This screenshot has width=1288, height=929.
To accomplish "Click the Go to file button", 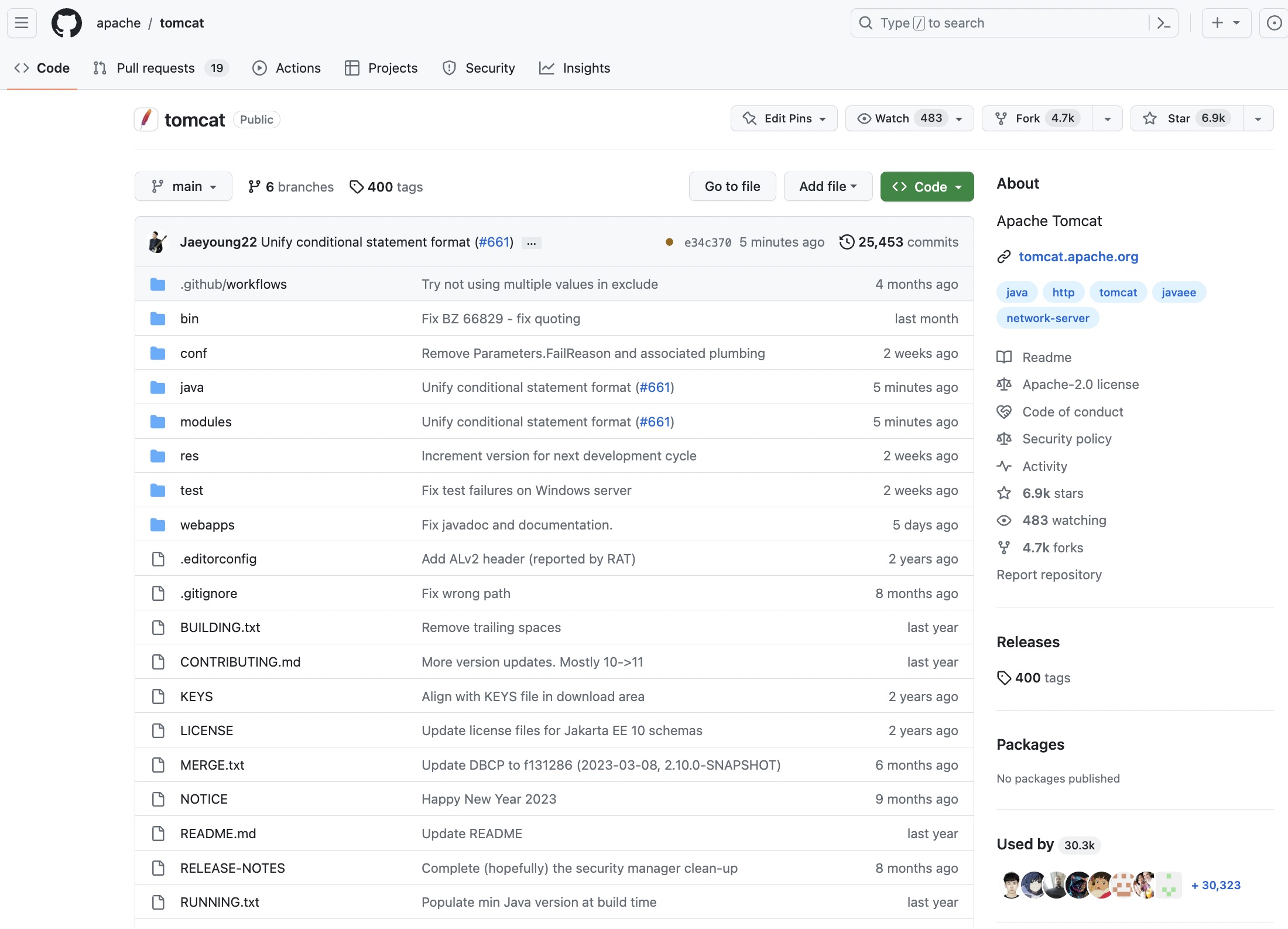I will tap(732, 186).
